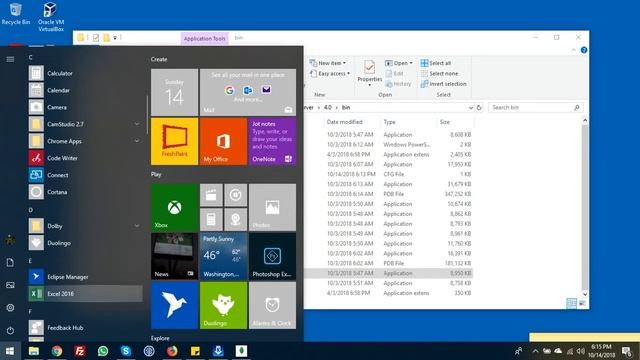Image resolution: width=640 pixels, height=360 pixels.
Task: Open Chrome from the taskbar
Action: [x=57, y=351]
